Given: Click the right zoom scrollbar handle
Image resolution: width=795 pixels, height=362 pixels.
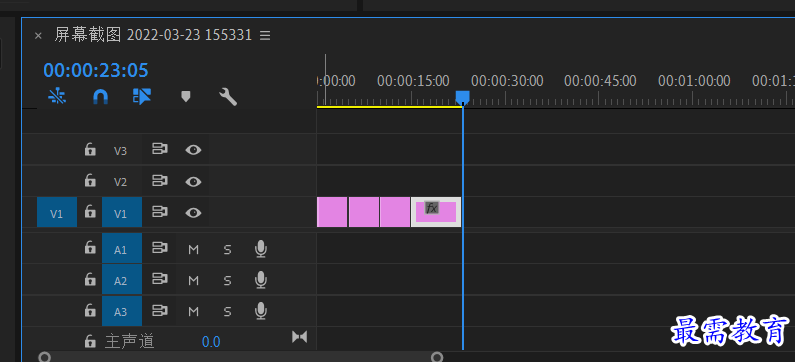Looking at the screenshot, I should (437, 357).
